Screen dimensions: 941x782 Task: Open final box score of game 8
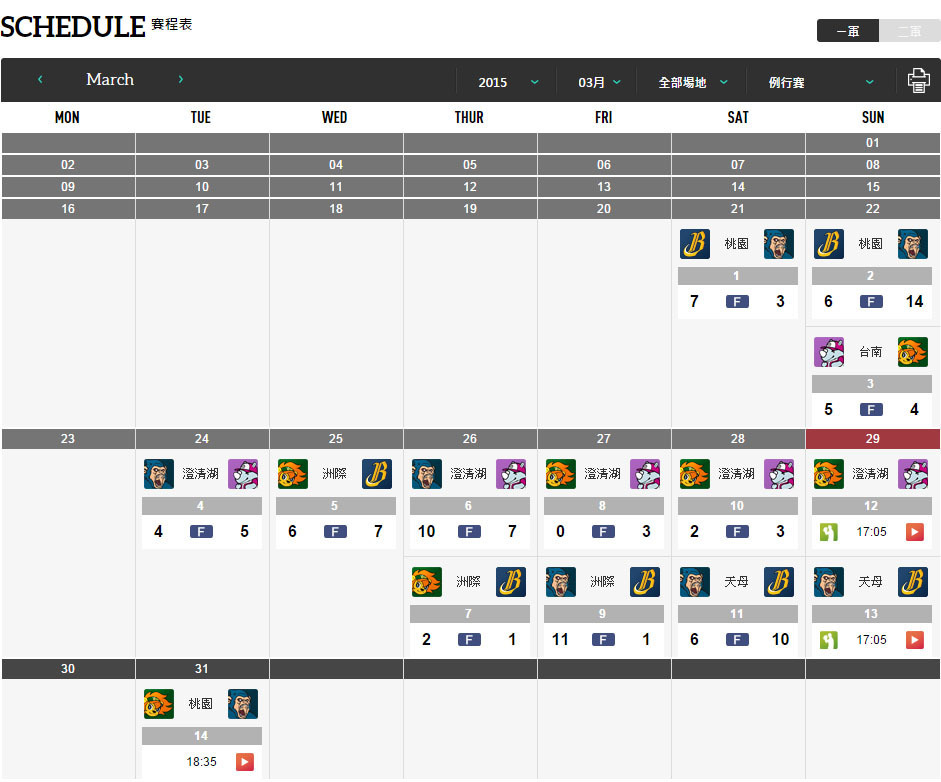[603, 531]
